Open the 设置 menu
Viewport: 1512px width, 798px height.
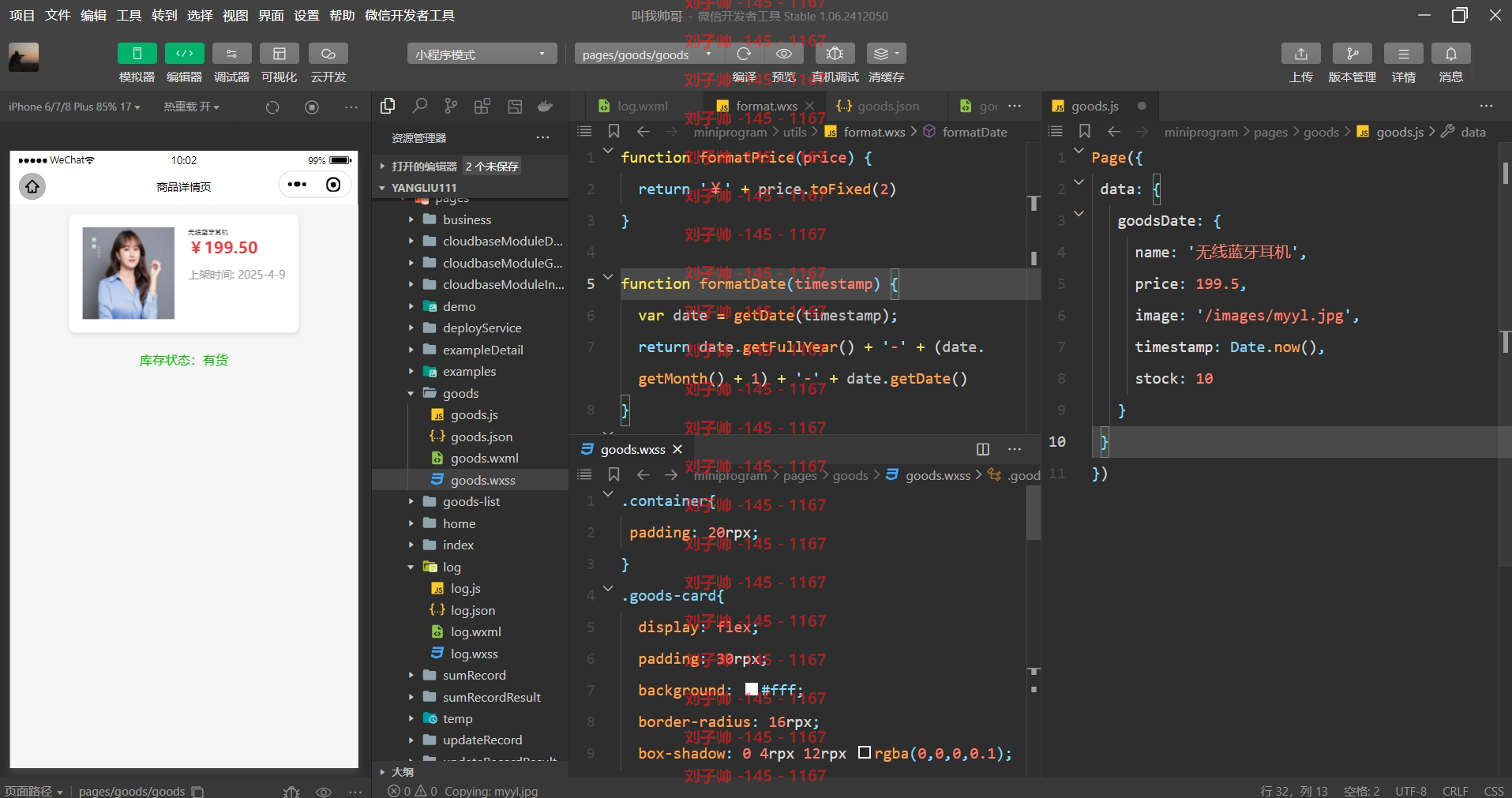306,16
